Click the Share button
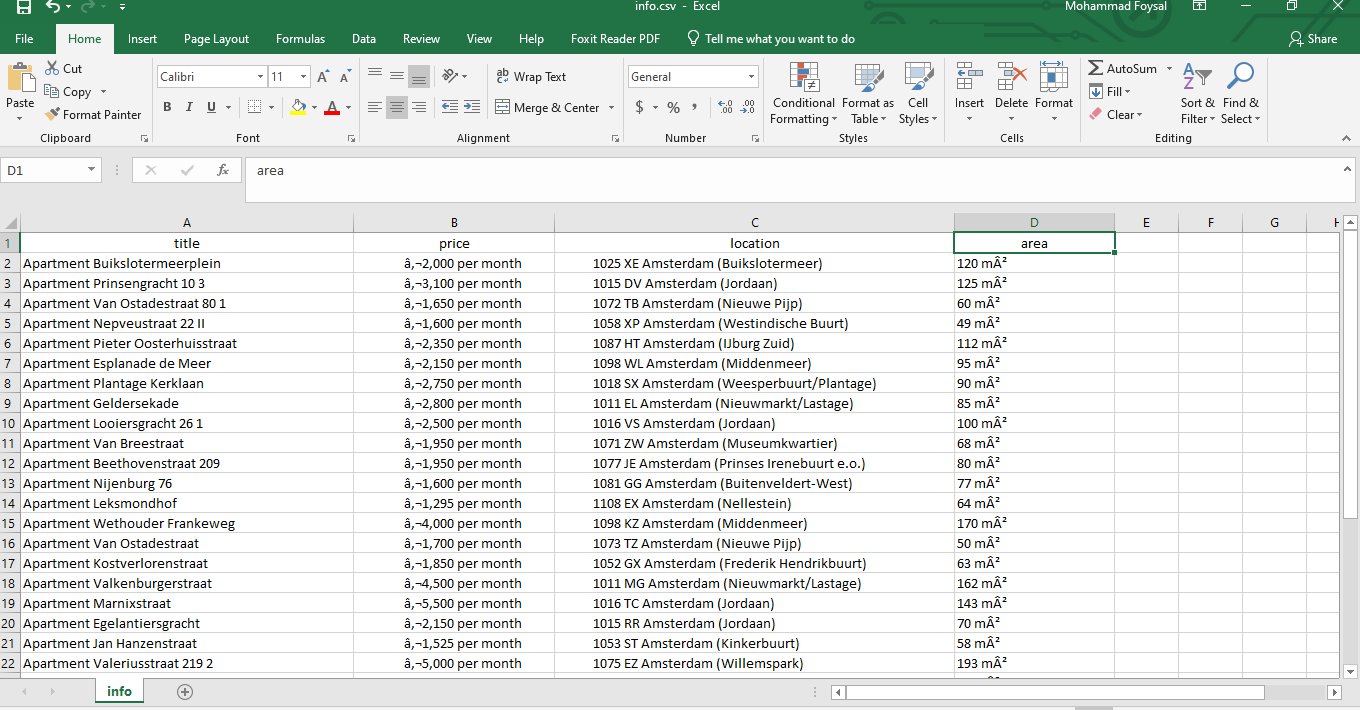 point(1313,39)
